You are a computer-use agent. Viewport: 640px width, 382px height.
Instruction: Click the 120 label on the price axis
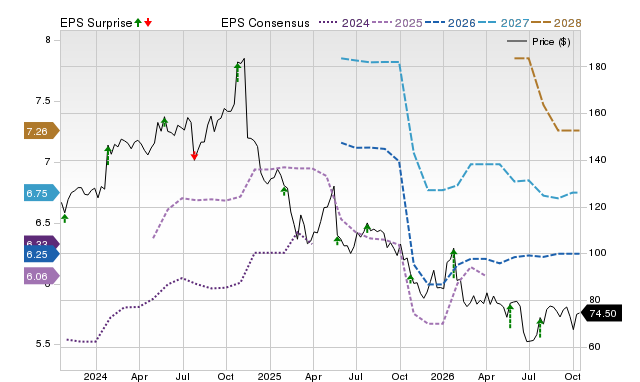click(598, 207)
